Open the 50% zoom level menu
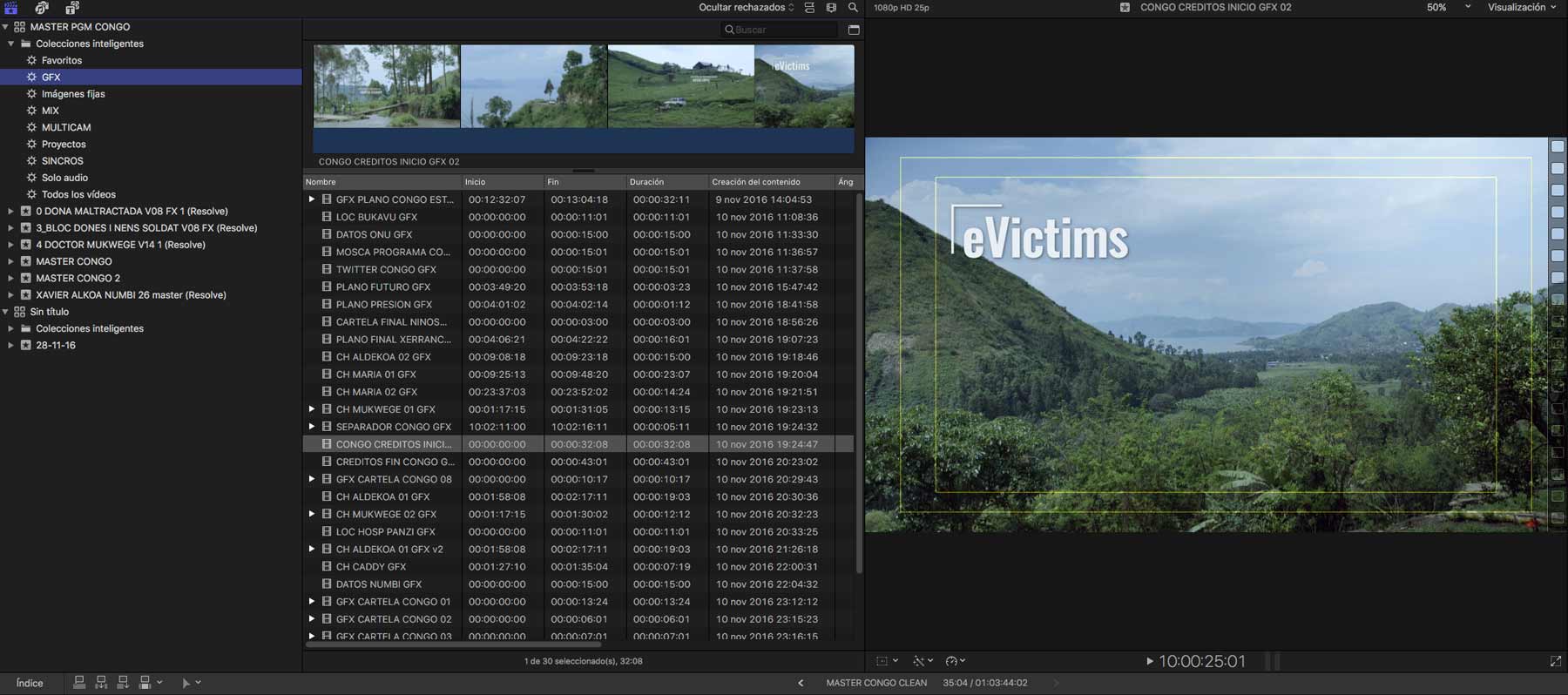 click(x=1449, y=8)
